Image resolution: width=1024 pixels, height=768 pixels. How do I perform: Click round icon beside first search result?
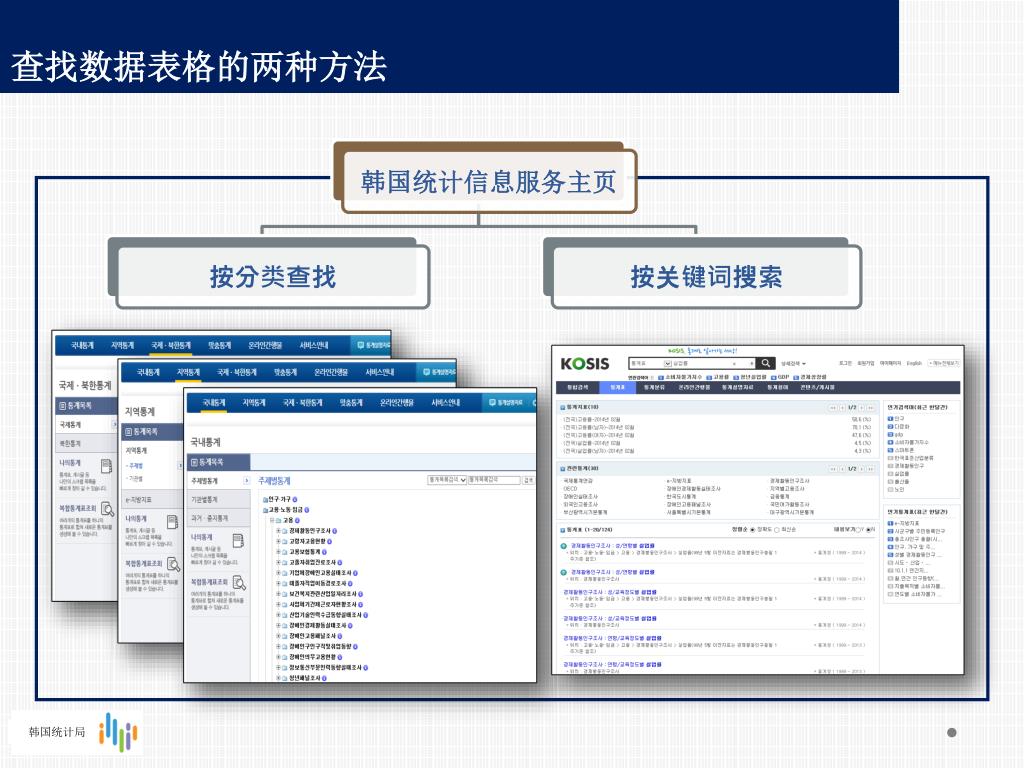click(564, 546)
